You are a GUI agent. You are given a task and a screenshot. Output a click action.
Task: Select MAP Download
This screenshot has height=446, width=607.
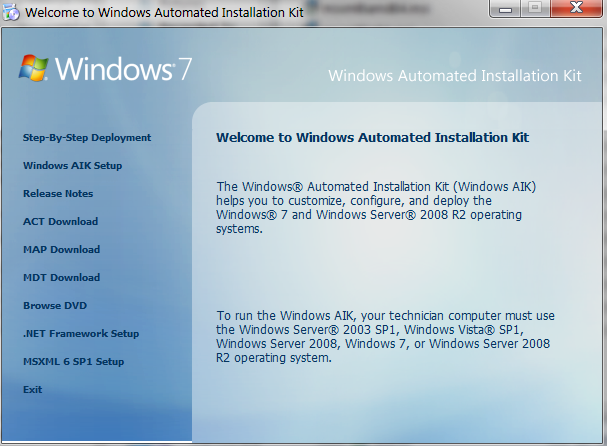62,250
